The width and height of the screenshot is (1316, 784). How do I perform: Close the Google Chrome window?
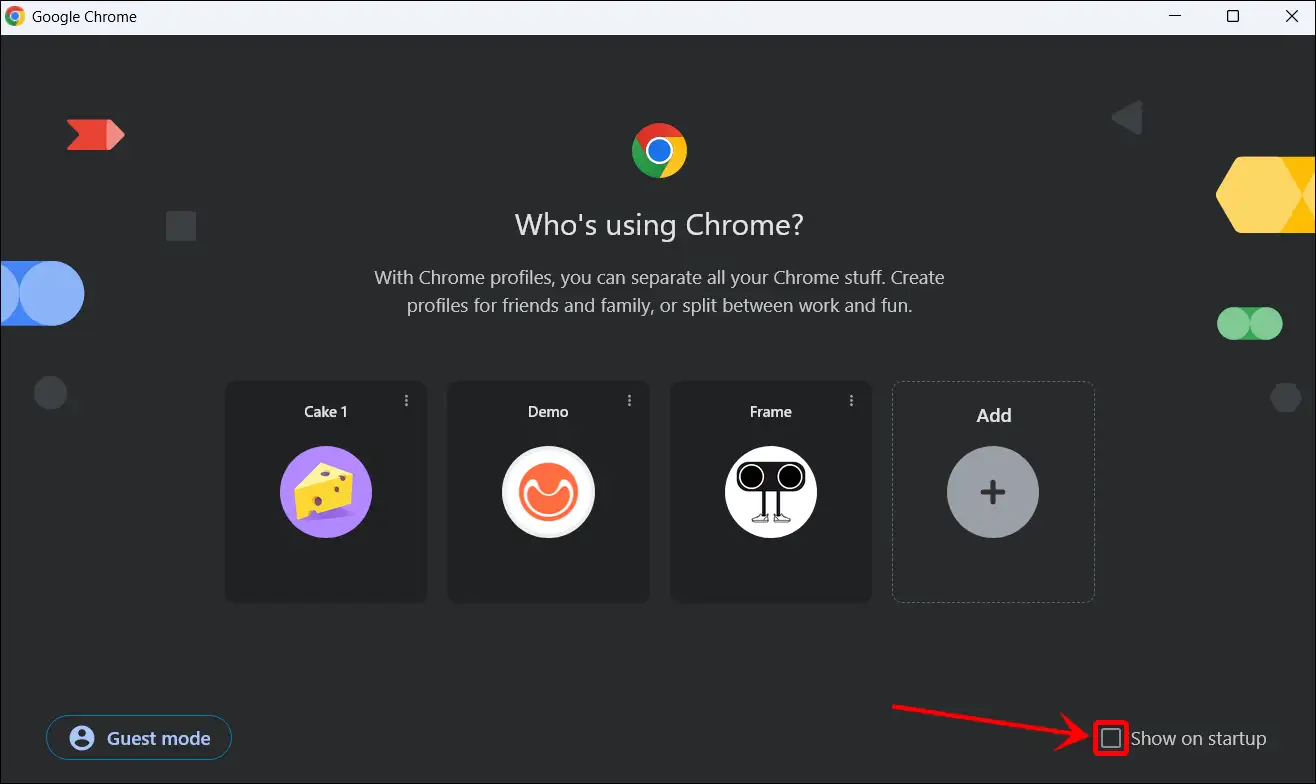(x=1290, y=17)
